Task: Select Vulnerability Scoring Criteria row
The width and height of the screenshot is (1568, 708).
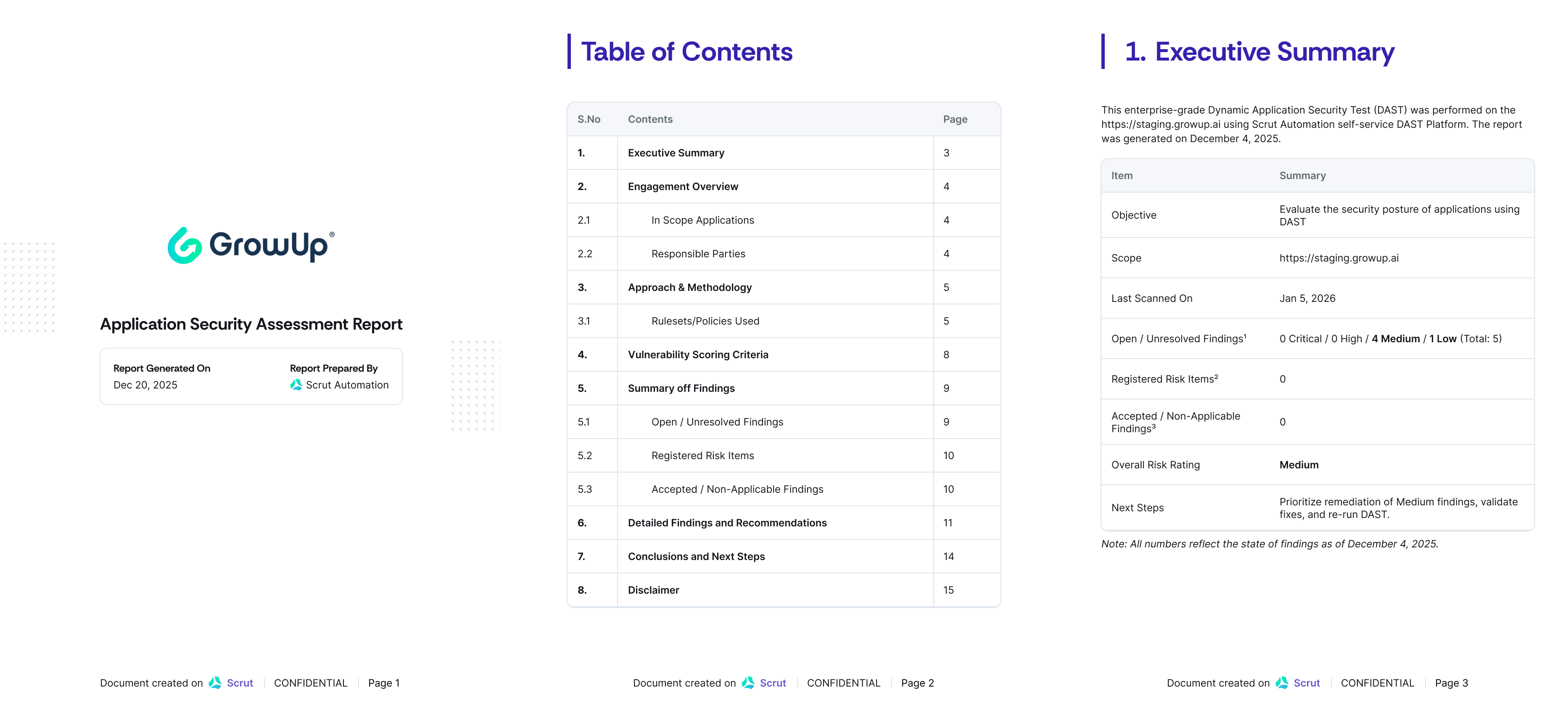Action: point(697,354)
